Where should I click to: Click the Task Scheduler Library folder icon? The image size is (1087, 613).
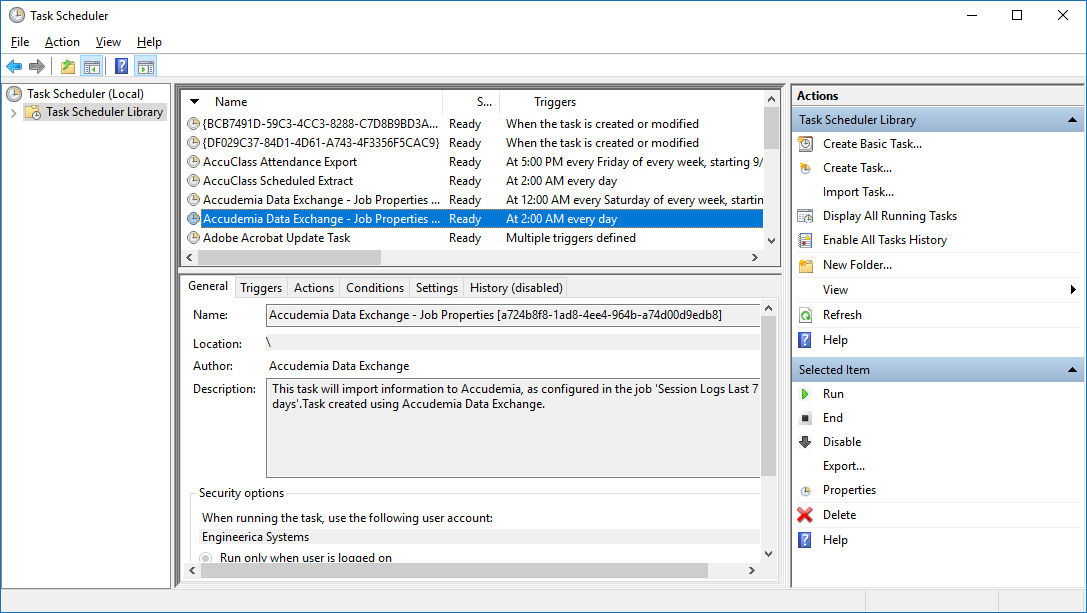pos(33,112)
